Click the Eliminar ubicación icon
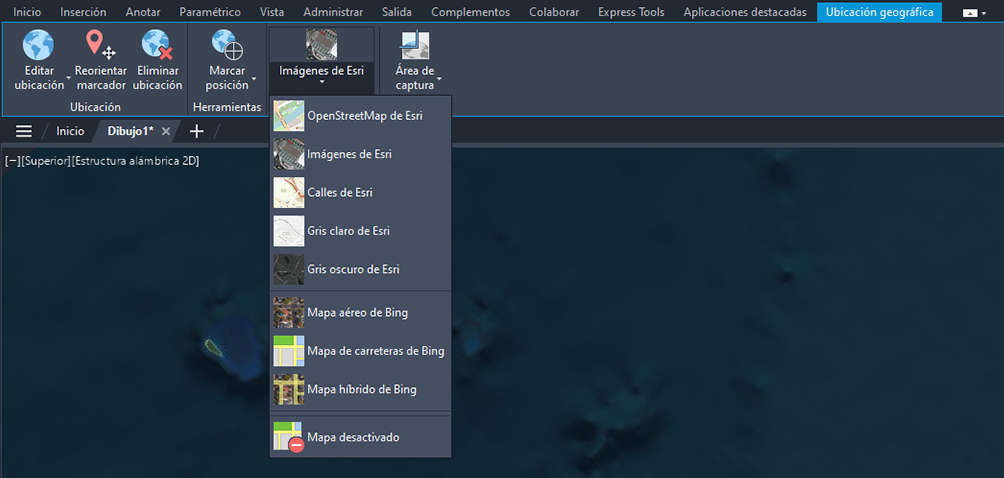The height and width of the screenshot is (478, 1004). 158,45
